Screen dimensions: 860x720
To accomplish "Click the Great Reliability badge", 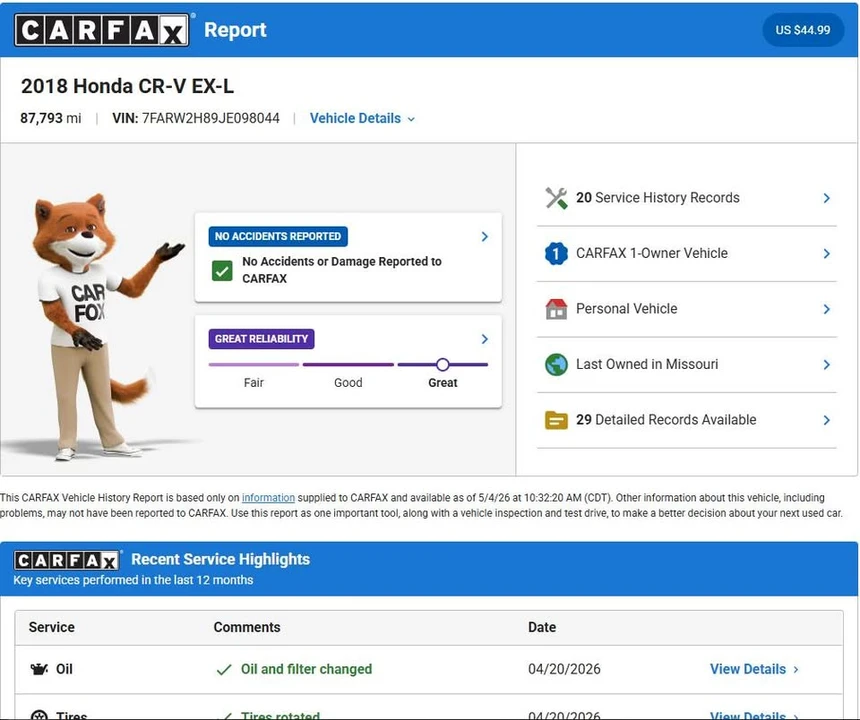I will [x=262, y=339].
